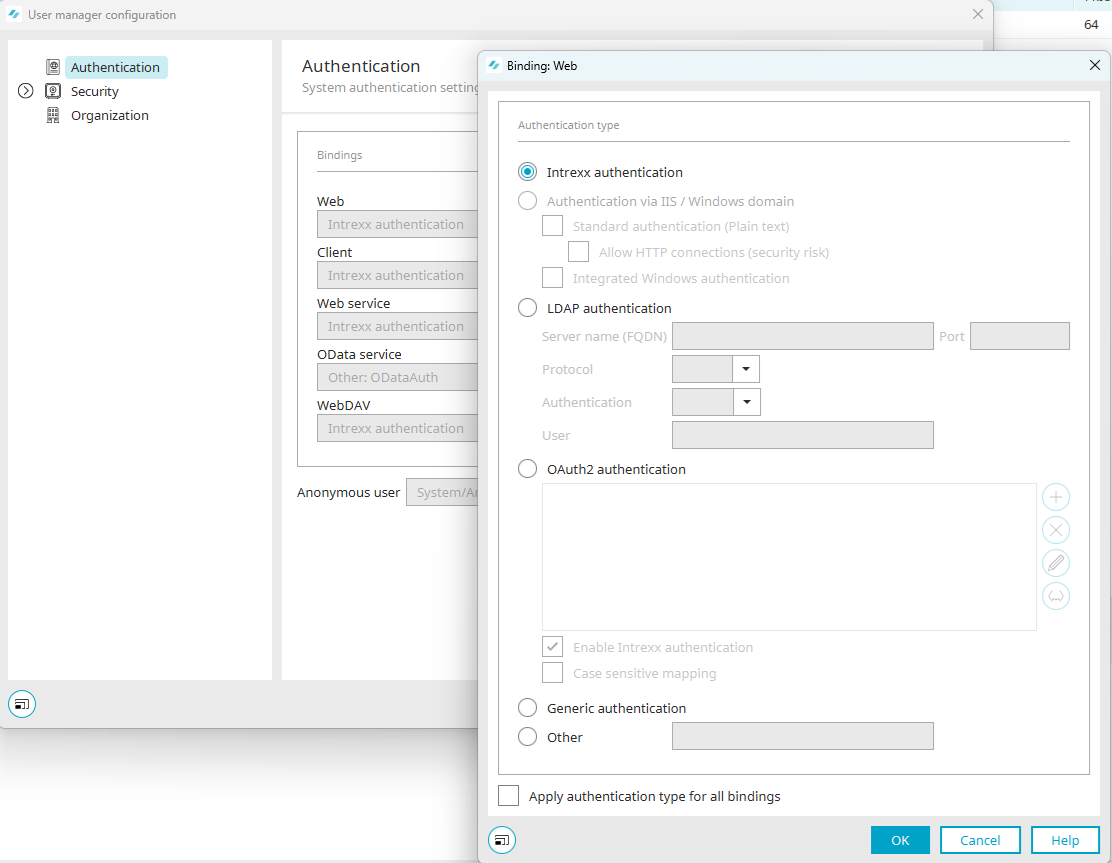Select Intrexx authentication radio button

click(x=527, y=172)
